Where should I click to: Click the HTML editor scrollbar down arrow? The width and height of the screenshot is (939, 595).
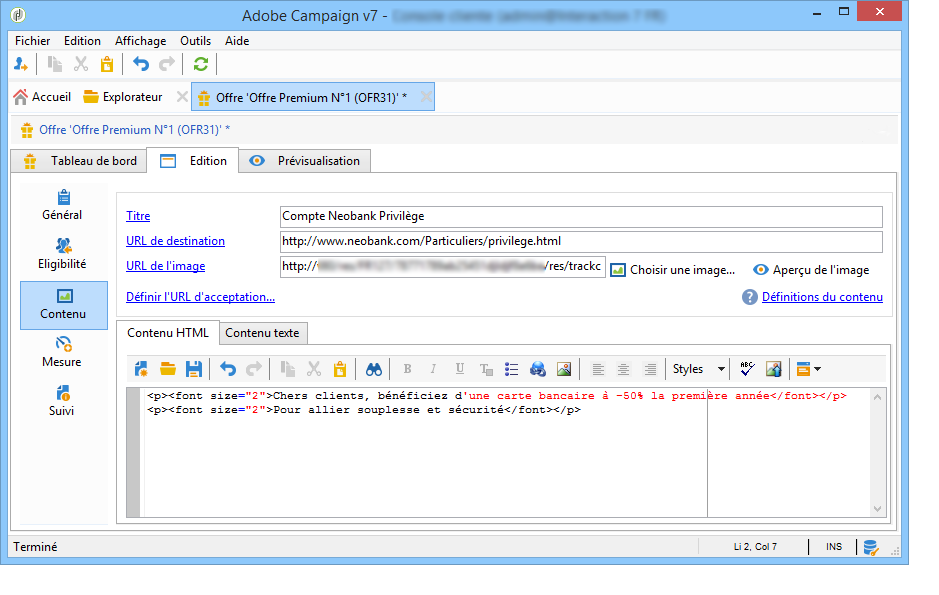pyautogui.click(x=877, y=509)
